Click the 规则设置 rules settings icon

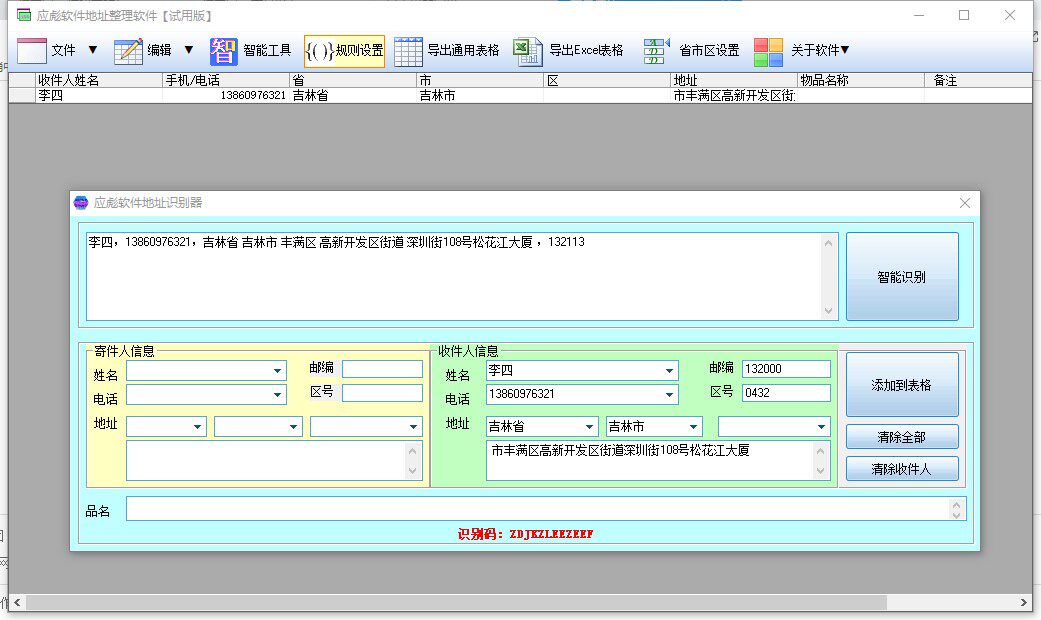click(x=344, y=50)
